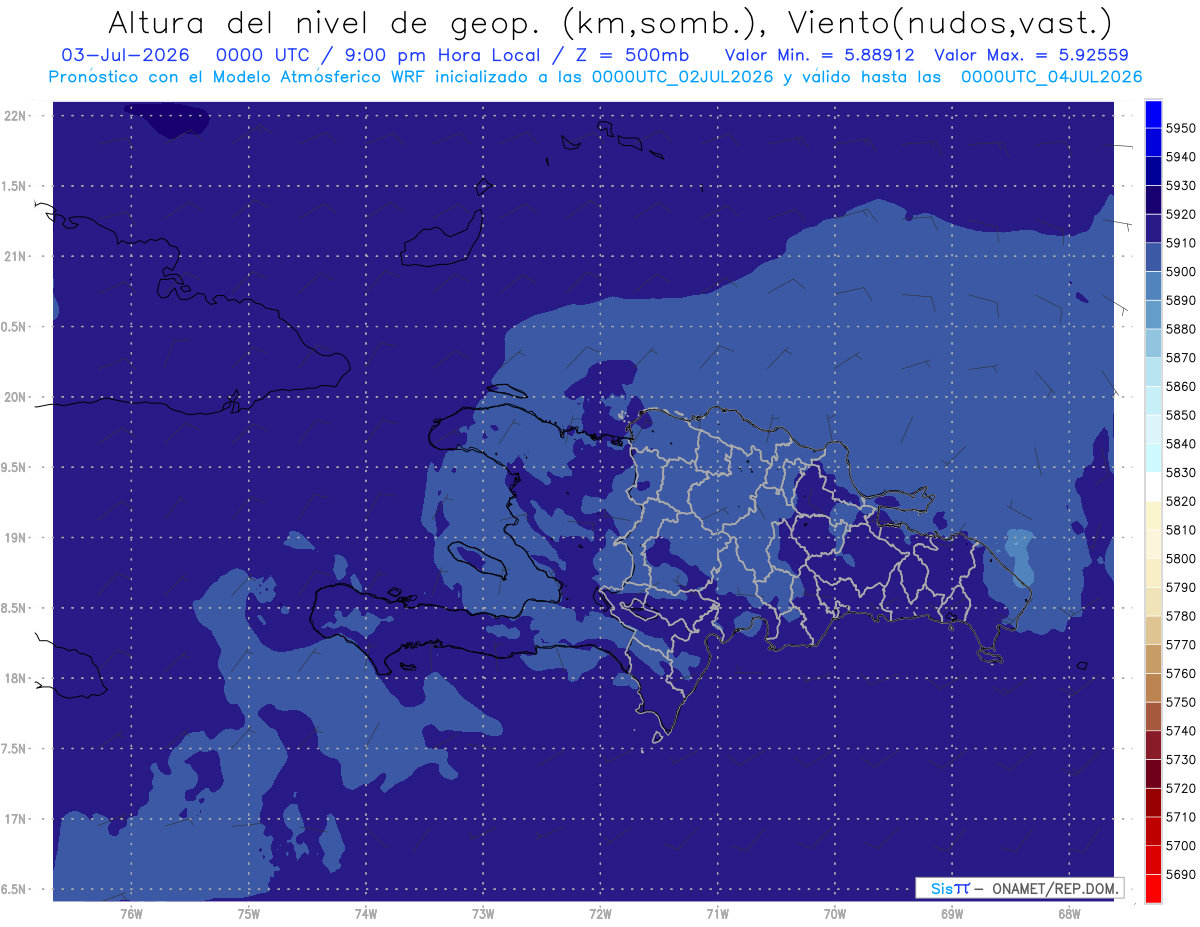Click the '19N' latitude label
The height and width of the screenshot is (927, 1200).
(17, 538)
